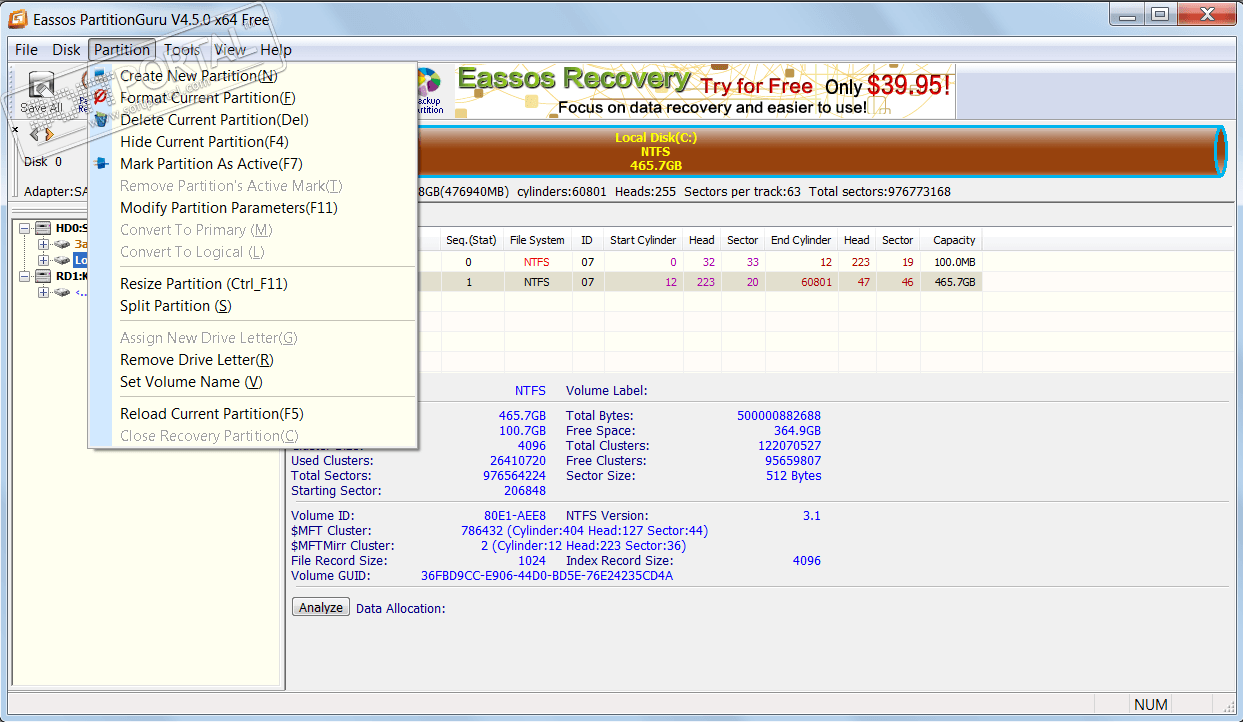Collapse the RD1 disk tree node
The image size is (1243, 722).
25,276
